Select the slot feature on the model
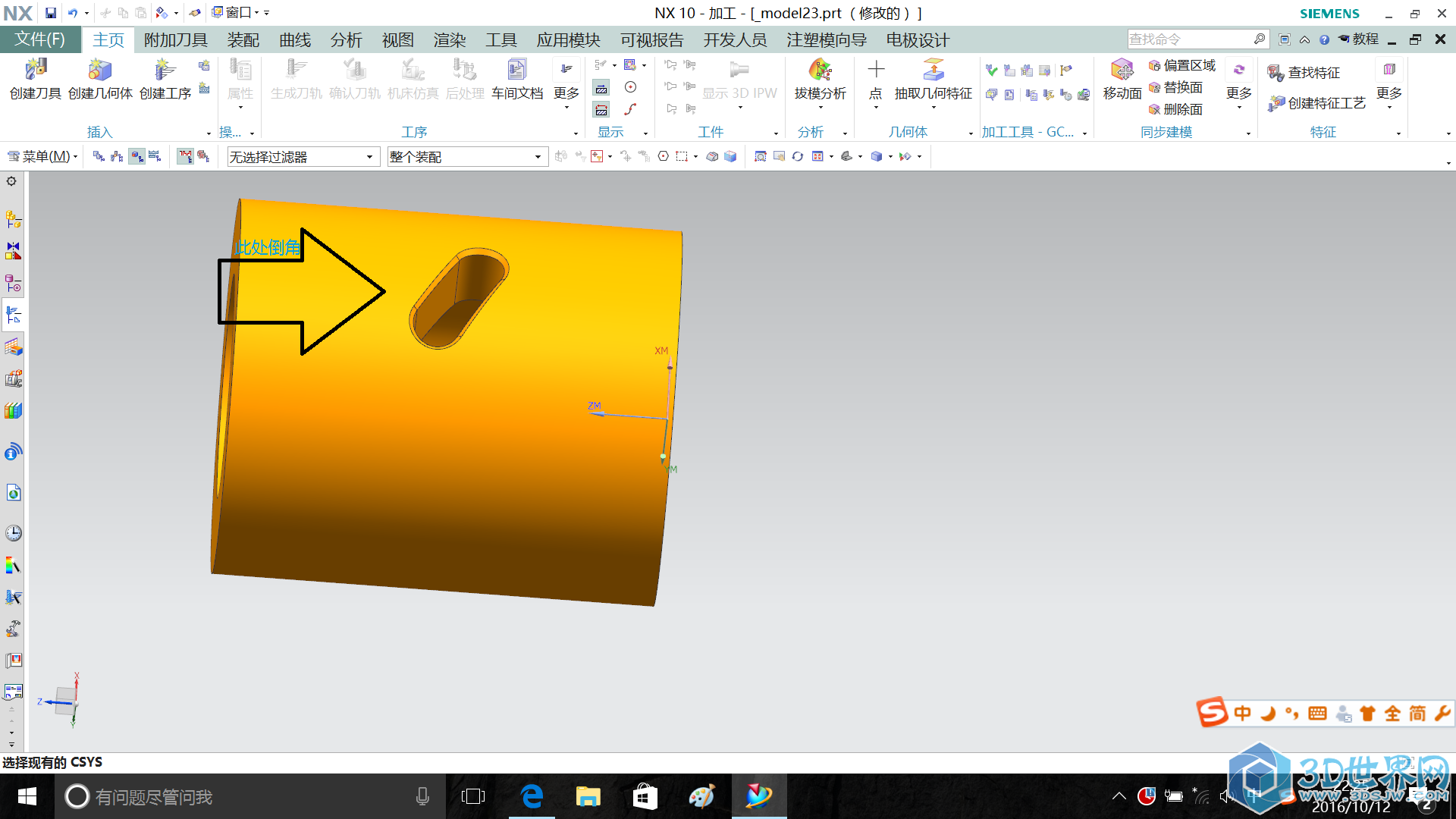Viewport: 1456px width, 819px height. click(459, 298)
